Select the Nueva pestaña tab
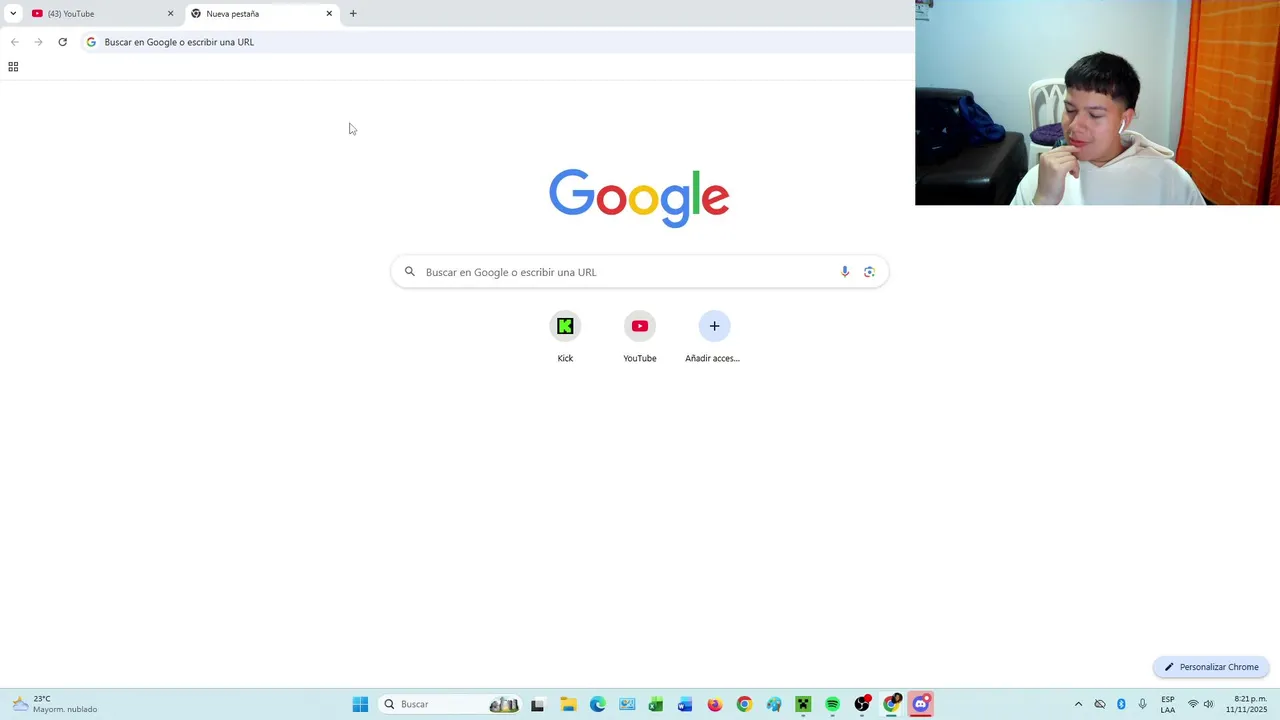The image size is (1280, 720). [x=262, y=14]
